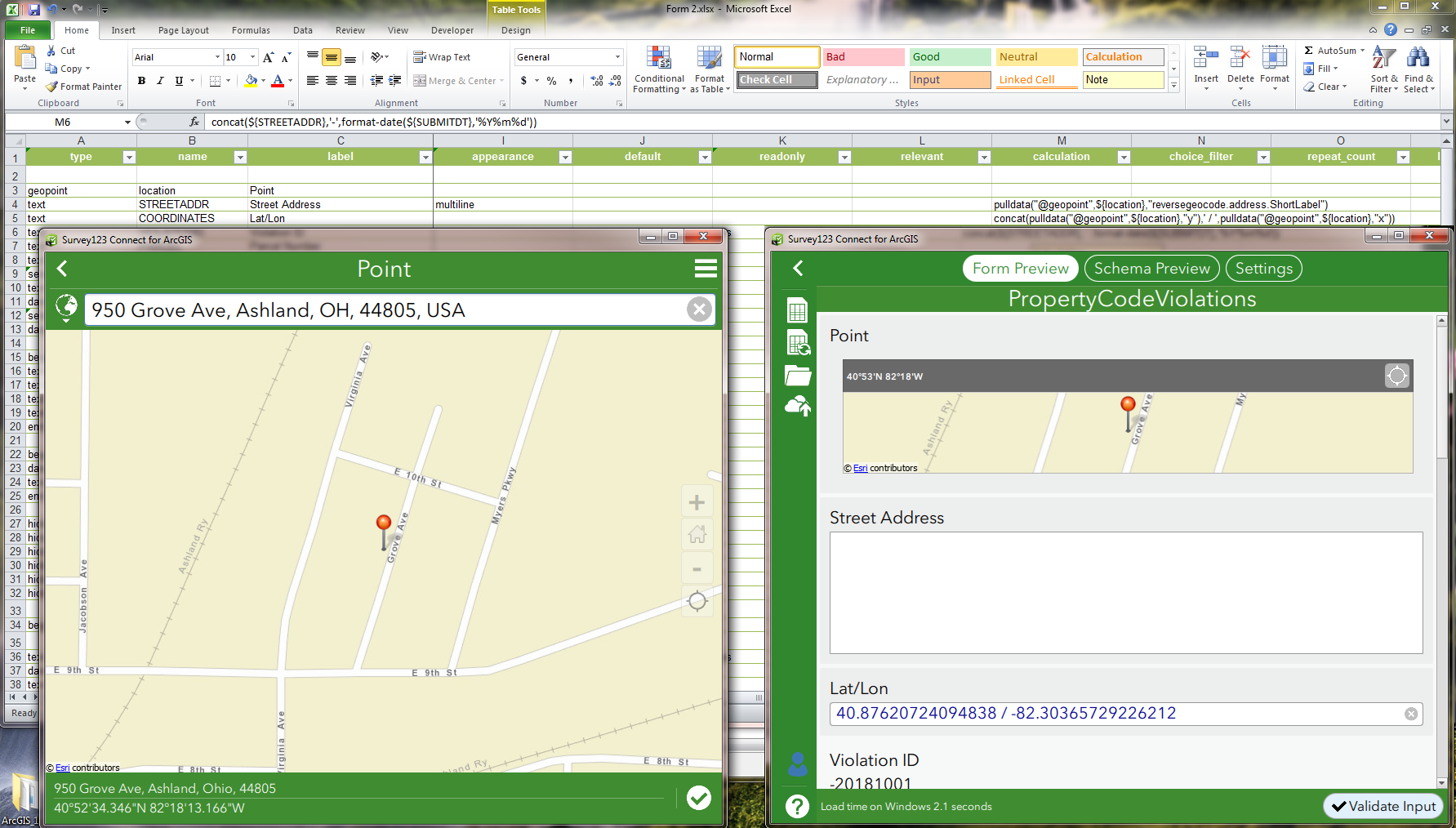Image resolution: width=1456 pixels, height=828 pixels.
Task: Open filter dropdown for calculation column
Action: pyautogui.click(x=1124, y=157)
